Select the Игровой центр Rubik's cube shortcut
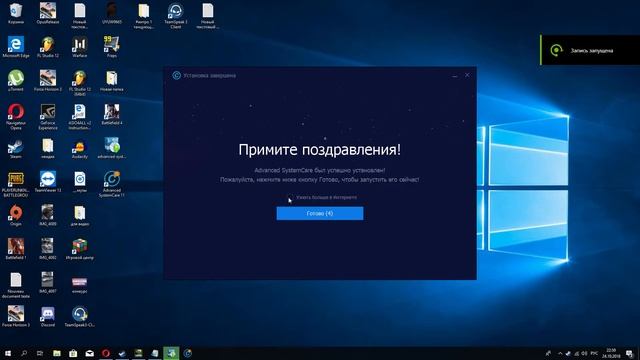The width and height of the screenshot is (640, 360). click(80, 249)
